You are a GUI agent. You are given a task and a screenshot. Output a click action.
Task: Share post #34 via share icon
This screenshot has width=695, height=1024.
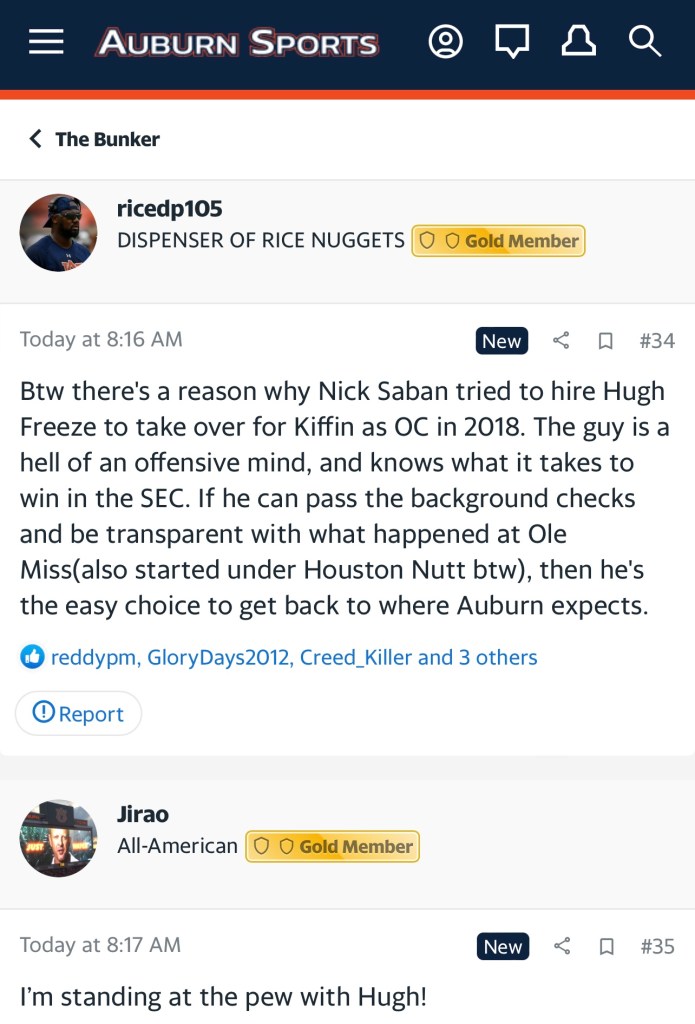561,341
